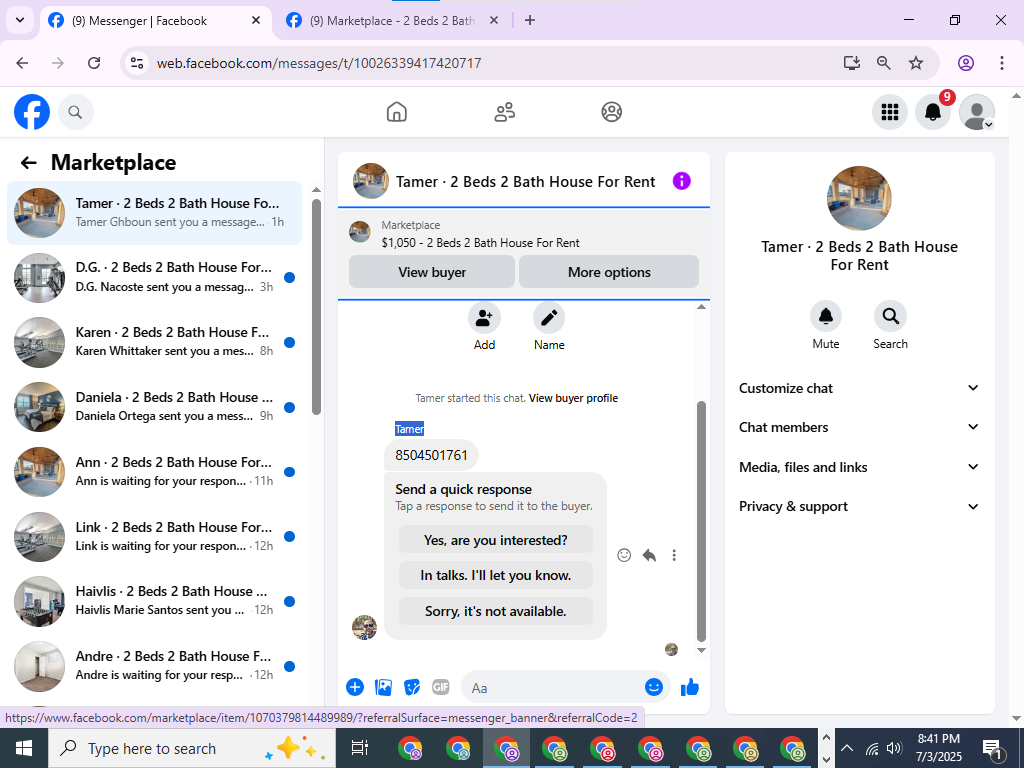Open Chrome zoom magnifier in address bar

884,63
